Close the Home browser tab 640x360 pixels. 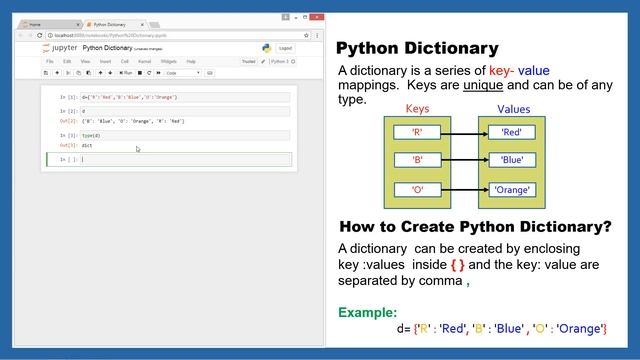pos(78,24)
